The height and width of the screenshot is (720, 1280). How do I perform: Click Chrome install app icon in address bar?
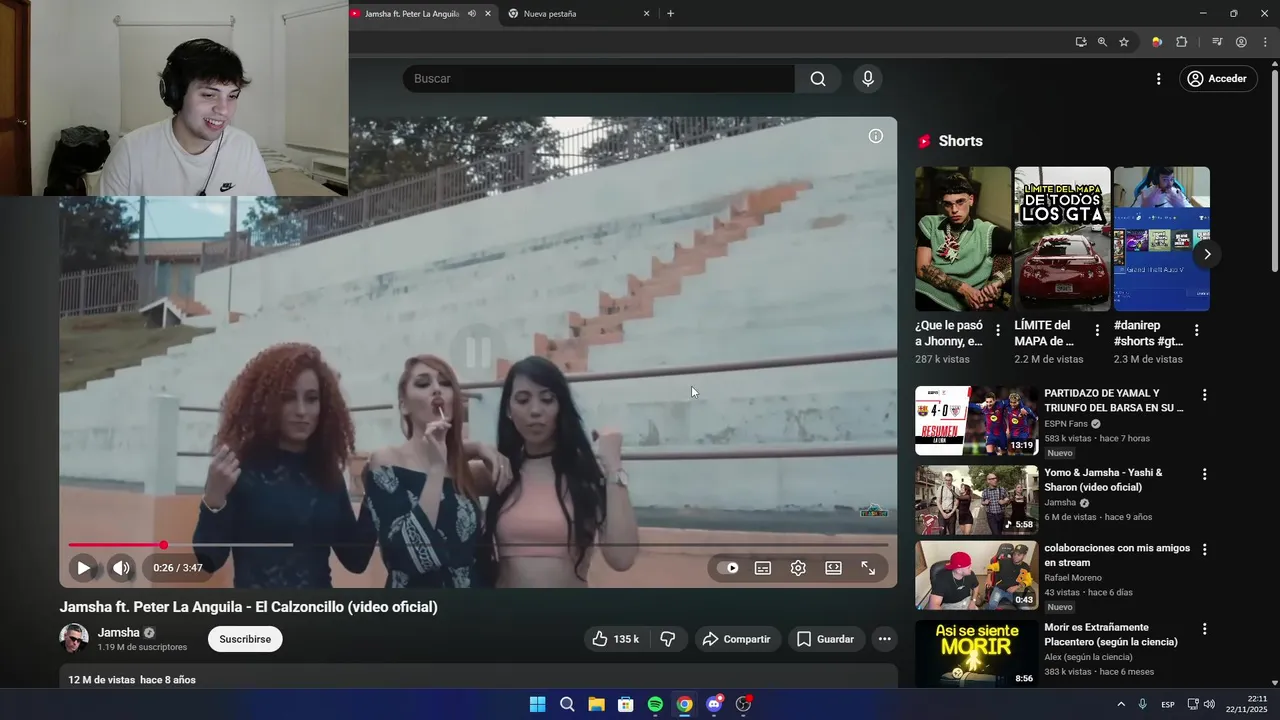pyautogui.click(x=1081, y=42)
